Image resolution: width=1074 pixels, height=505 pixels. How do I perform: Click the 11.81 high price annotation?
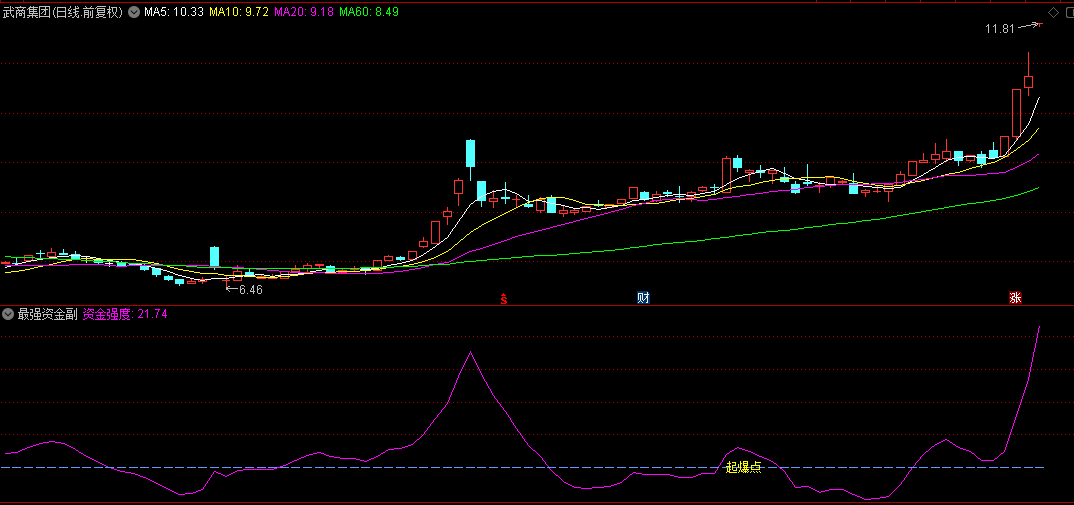pos(1000,29)
